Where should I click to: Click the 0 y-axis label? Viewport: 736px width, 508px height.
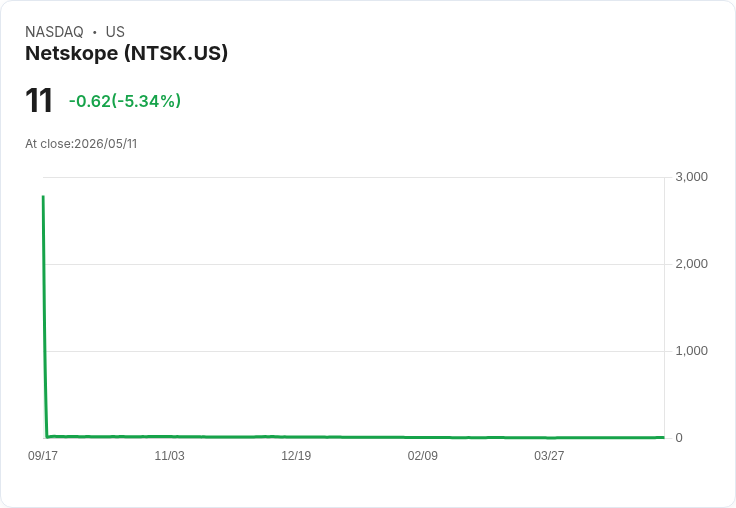[x=679, y=438]
